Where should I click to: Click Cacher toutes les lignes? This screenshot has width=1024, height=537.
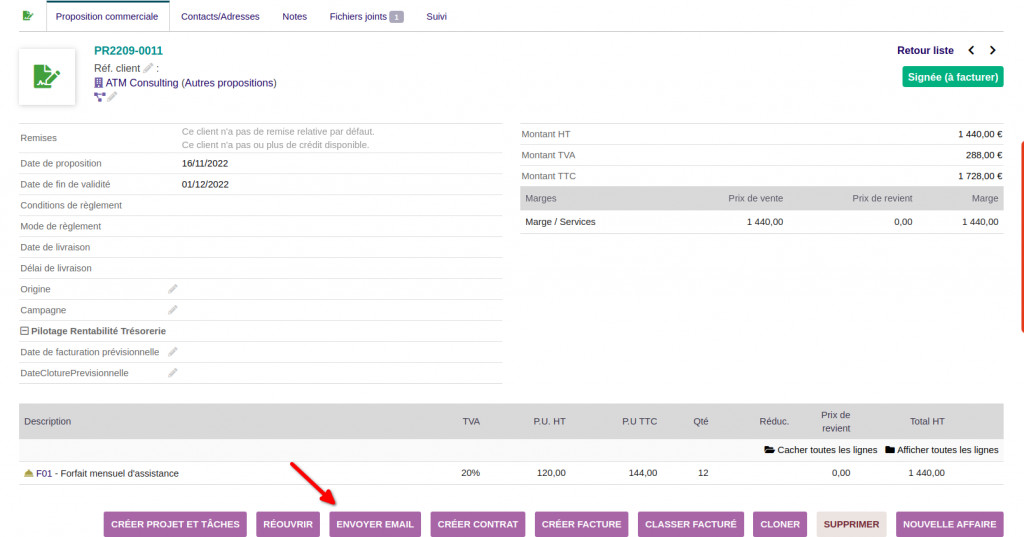(x=820, y=450)
